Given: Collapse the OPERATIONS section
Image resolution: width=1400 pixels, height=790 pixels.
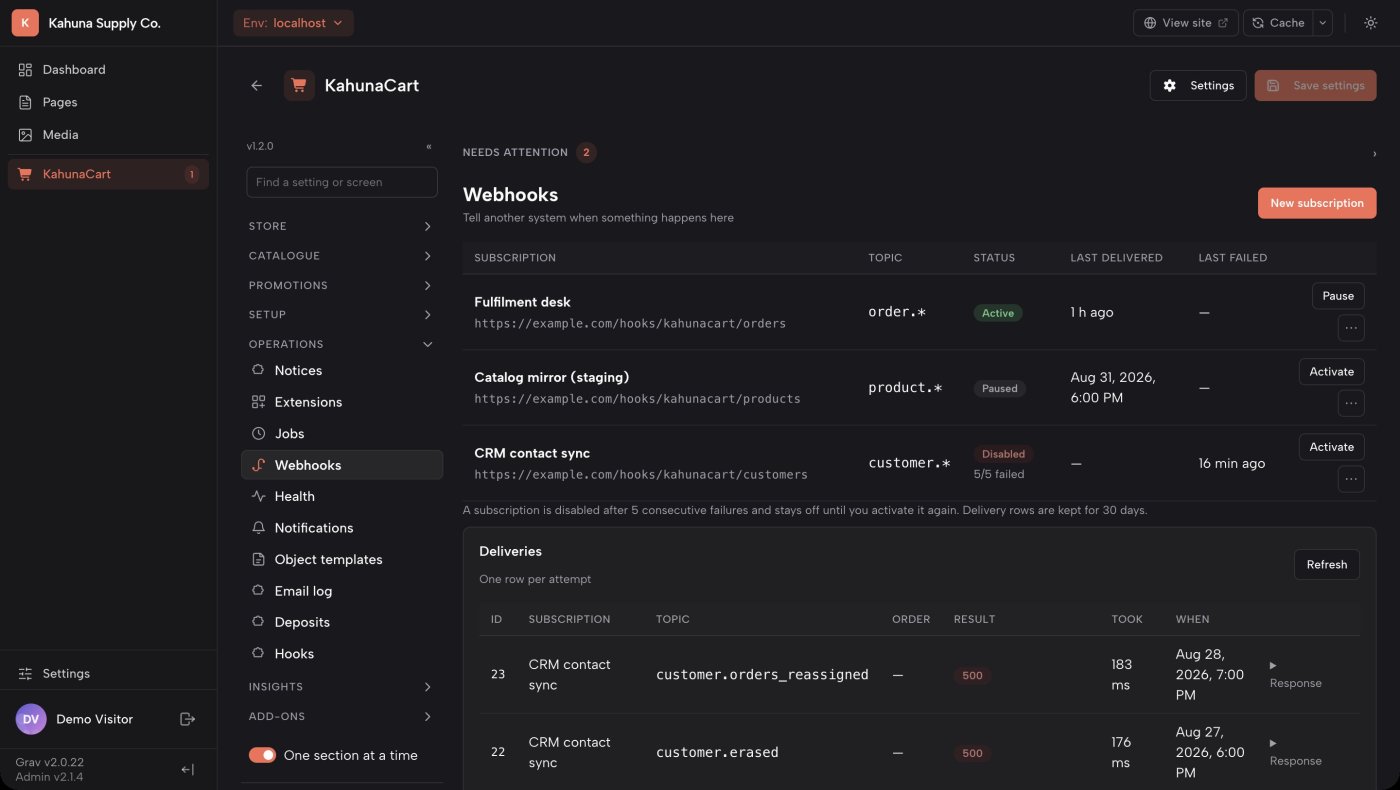Looking at the screenshot, I should point(341,344).
